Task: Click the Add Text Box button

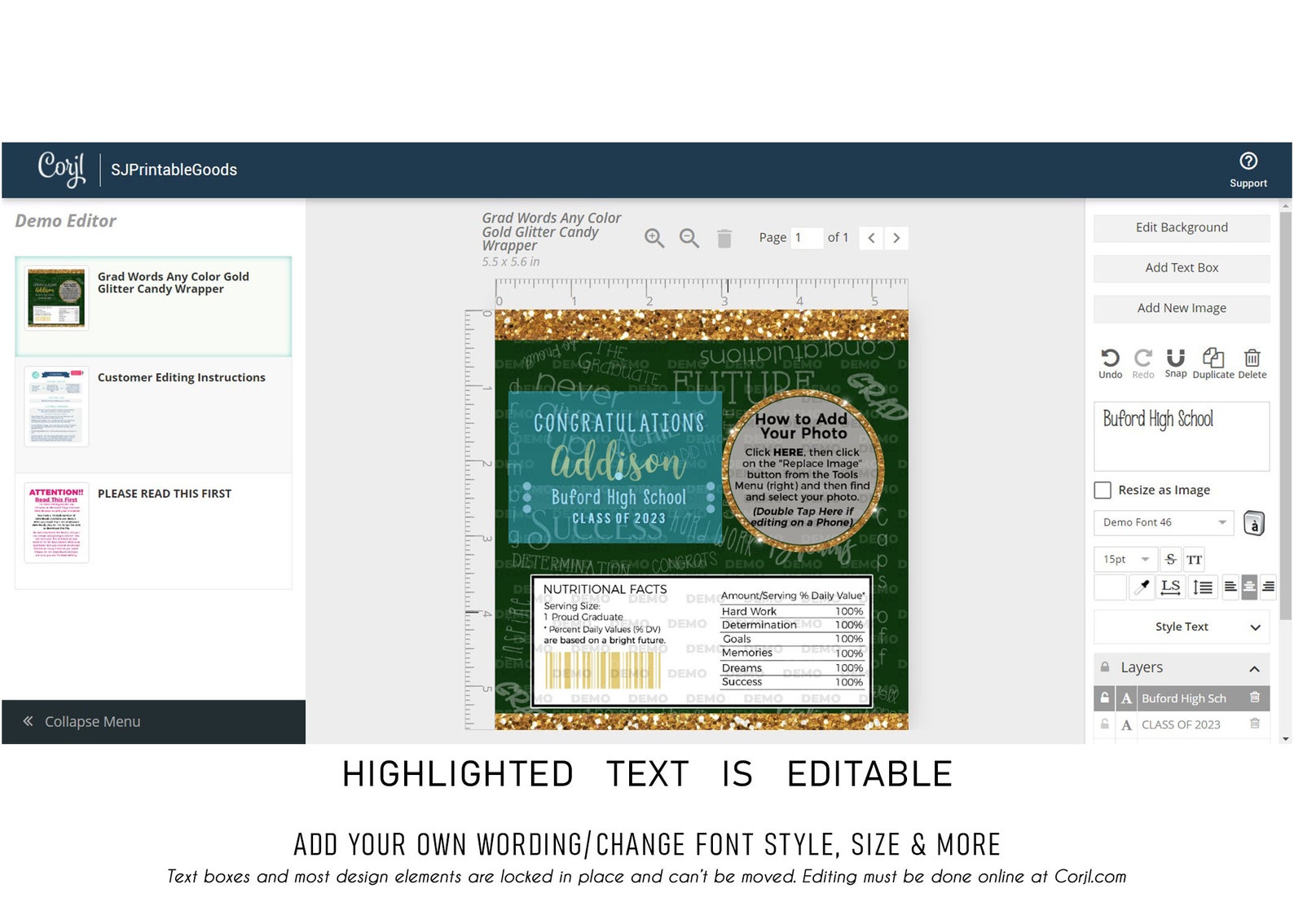Action: [x=1182, y=268]
